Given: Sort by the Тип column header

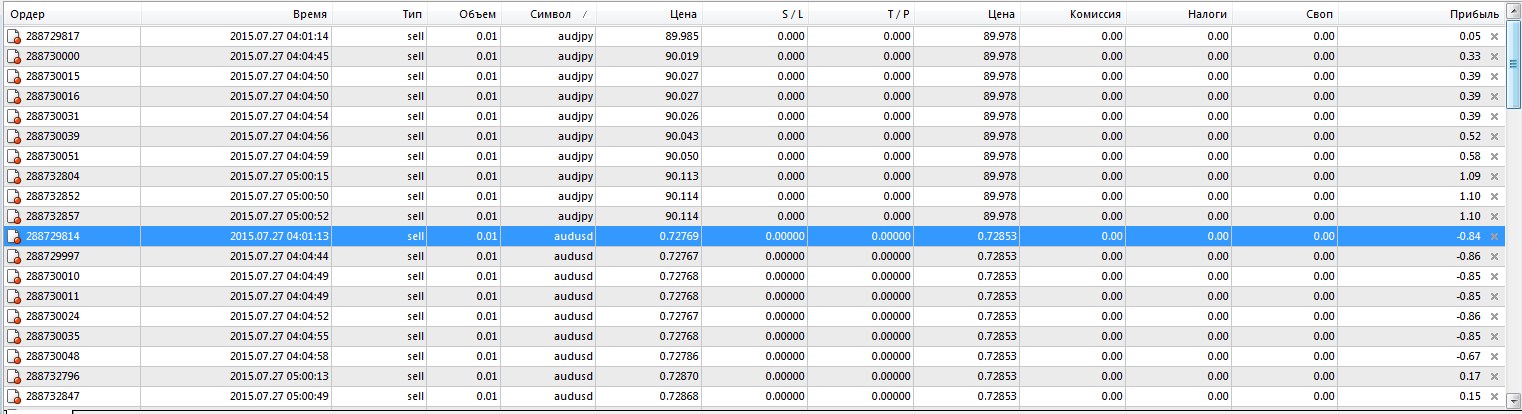Looking at the screenshot, I should point(380,15).
